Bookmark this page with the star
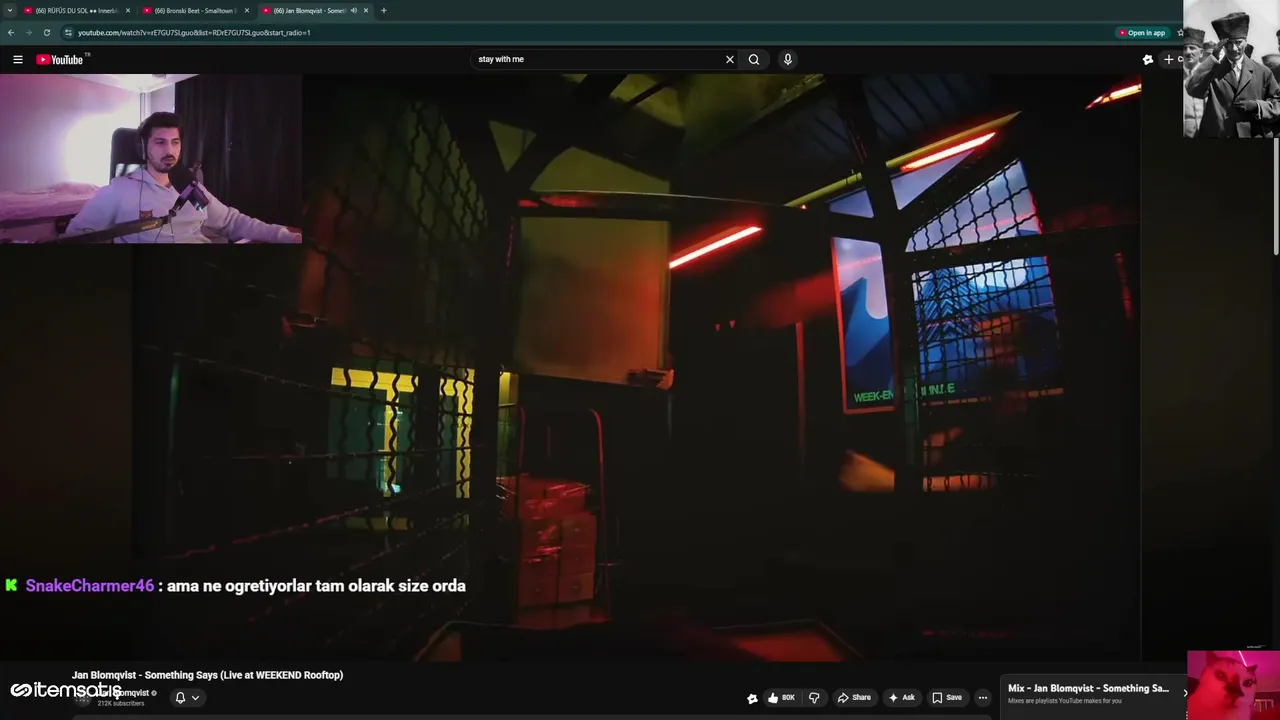Image resolution: width=1280 pixels, height=720 pixels. pyautogui.click(x=1180, y=32)
